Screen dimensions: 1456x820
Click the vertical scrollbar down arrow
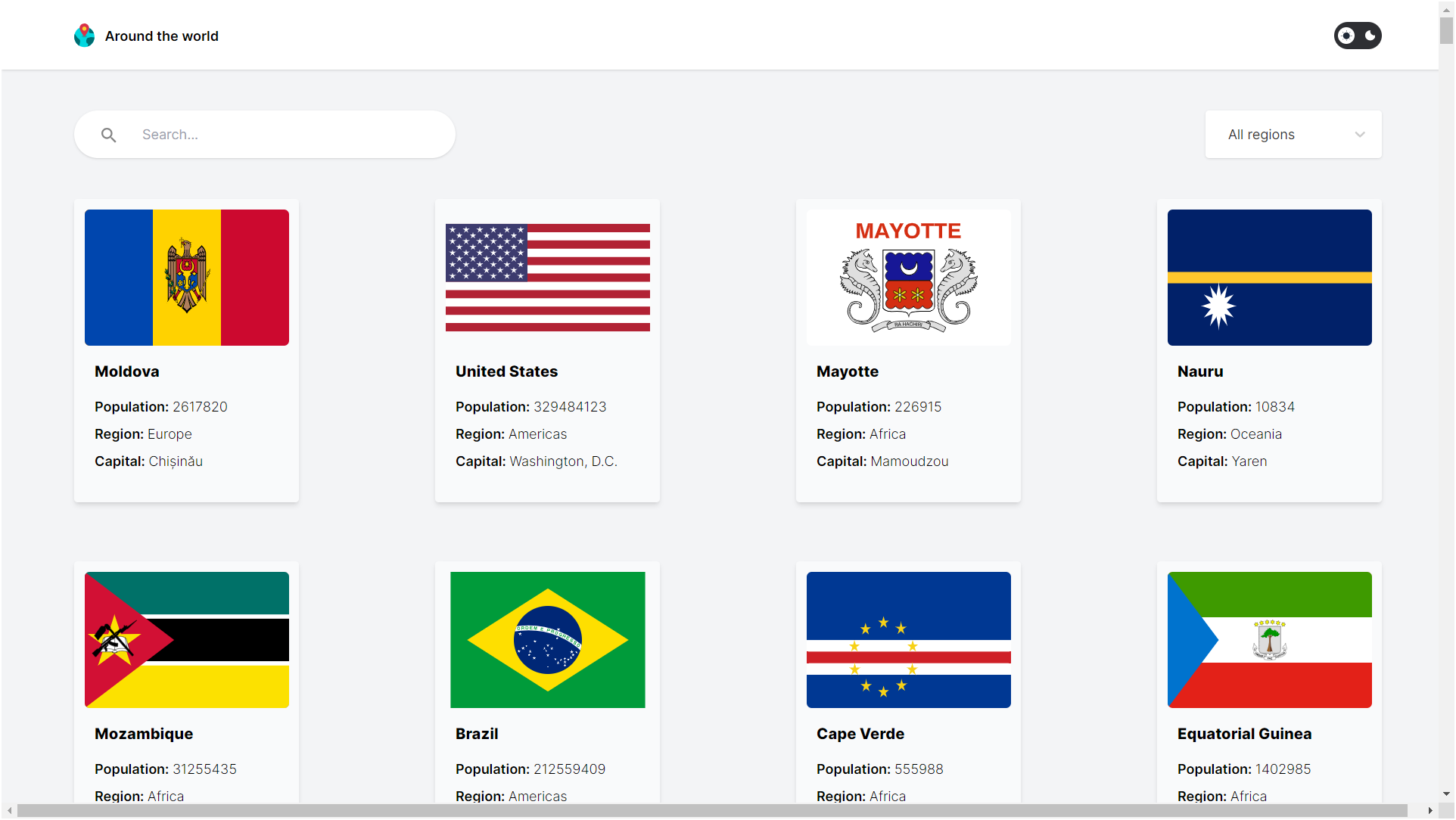(1446, 794)
